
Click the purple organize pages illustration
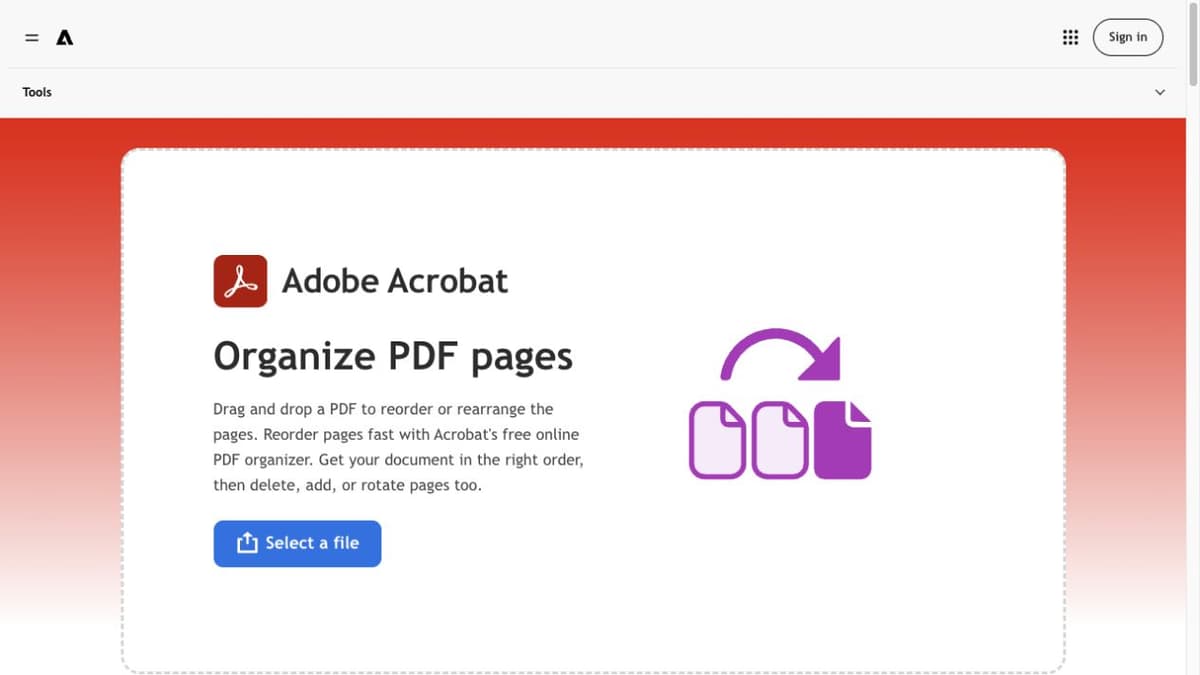tap(780, 403)
